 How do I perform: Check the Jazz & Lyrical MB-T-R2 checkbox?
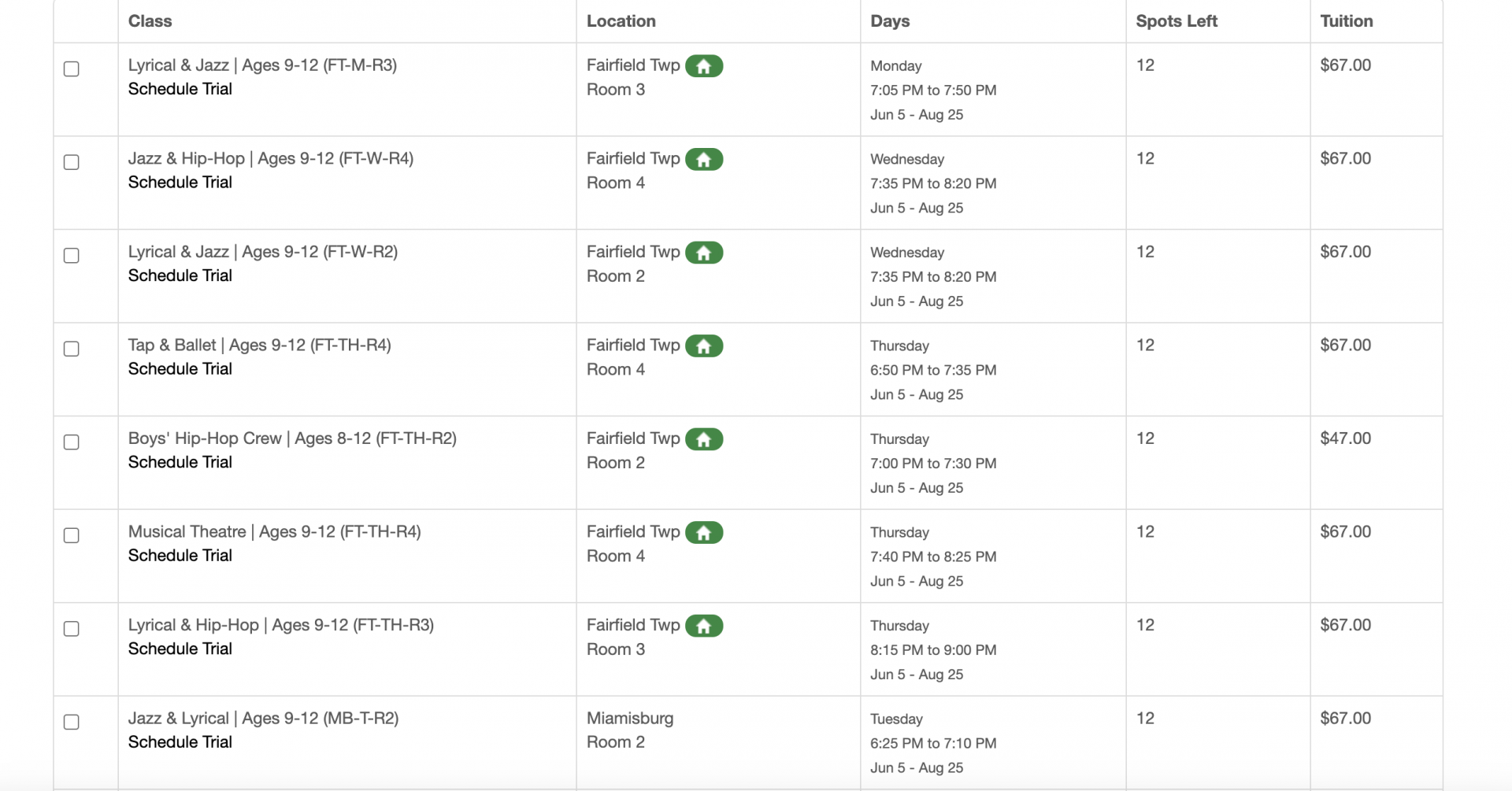point(72,722)
